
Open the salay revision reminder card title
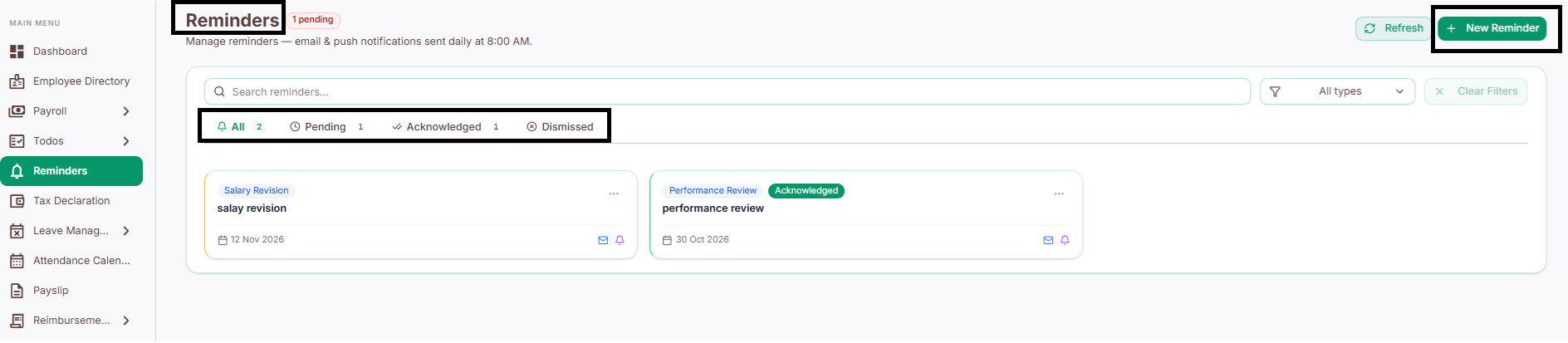(x=252, y=208)
